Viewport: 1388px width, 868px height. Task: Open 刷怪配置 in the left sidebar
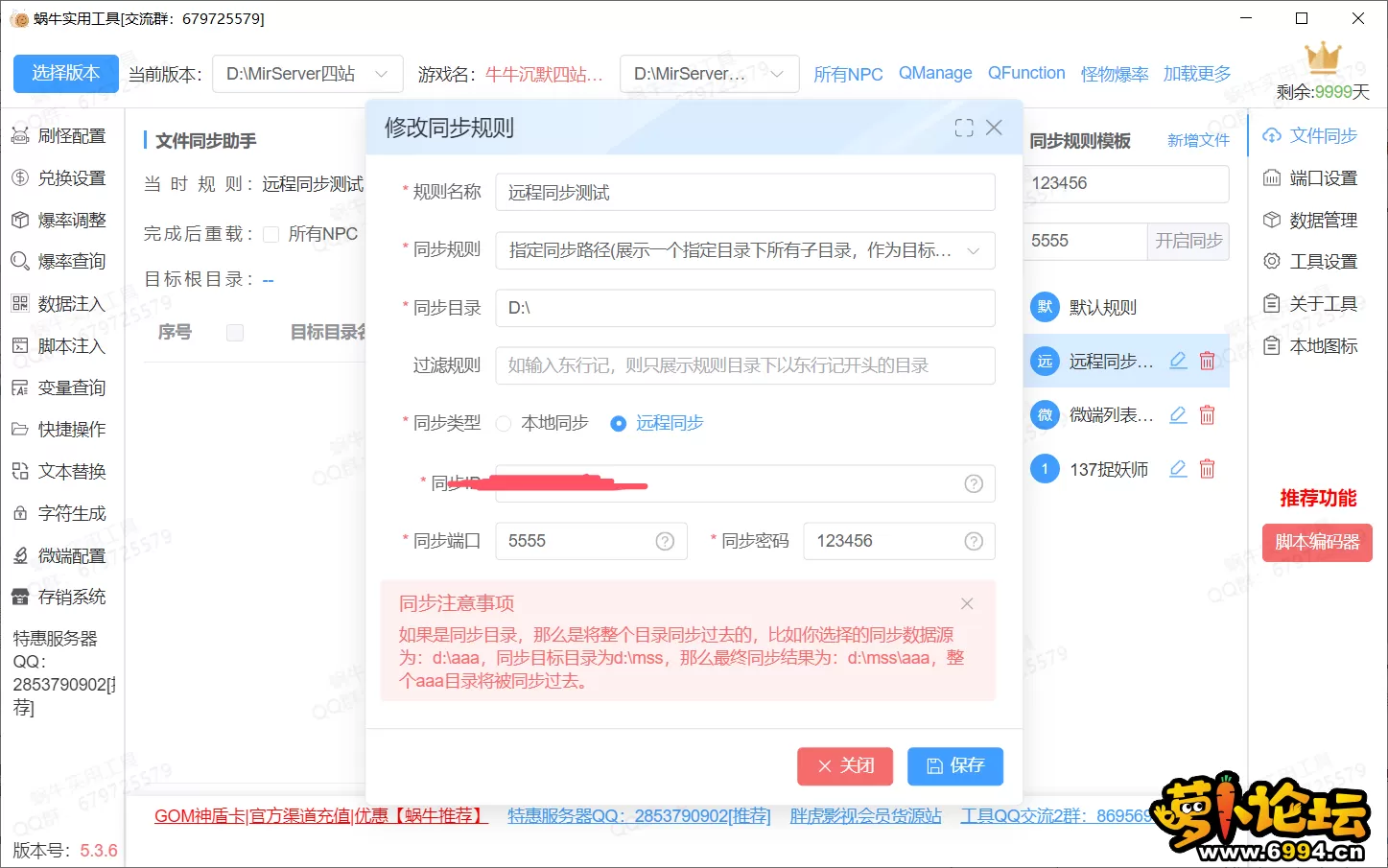click(x=58, y=136)
